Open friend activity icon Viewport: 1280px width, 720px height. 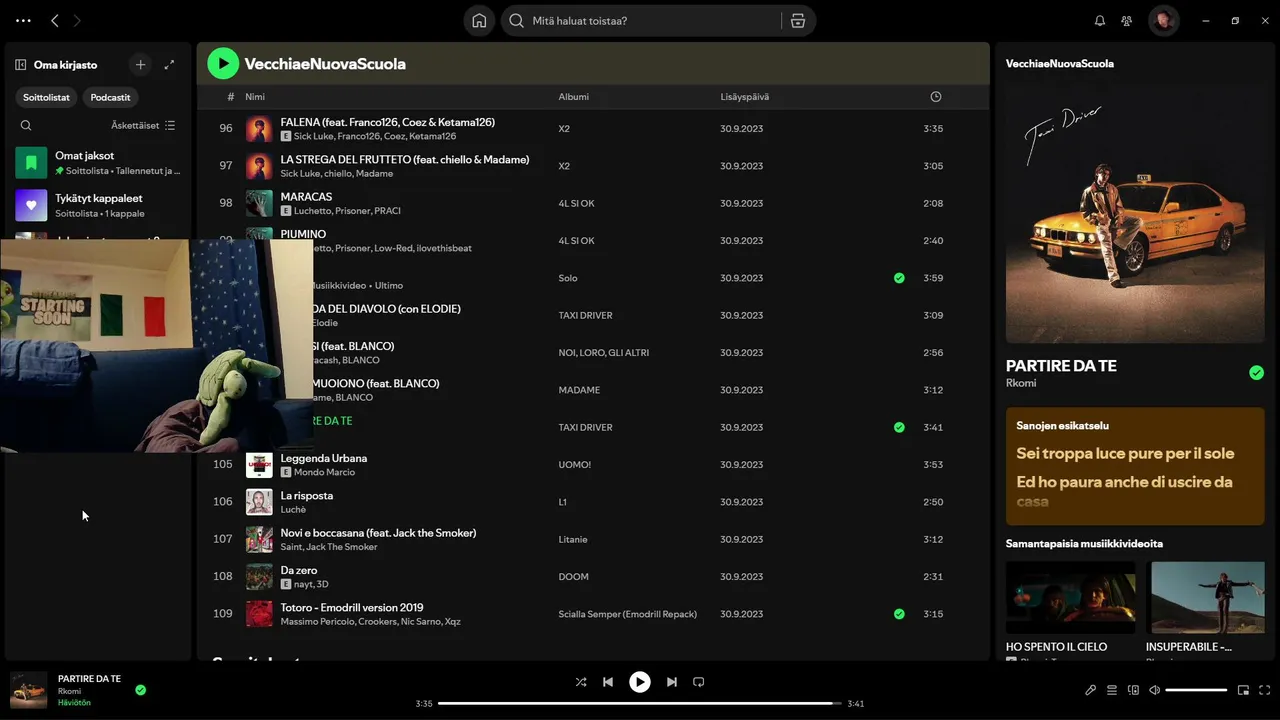[1127, 20]
